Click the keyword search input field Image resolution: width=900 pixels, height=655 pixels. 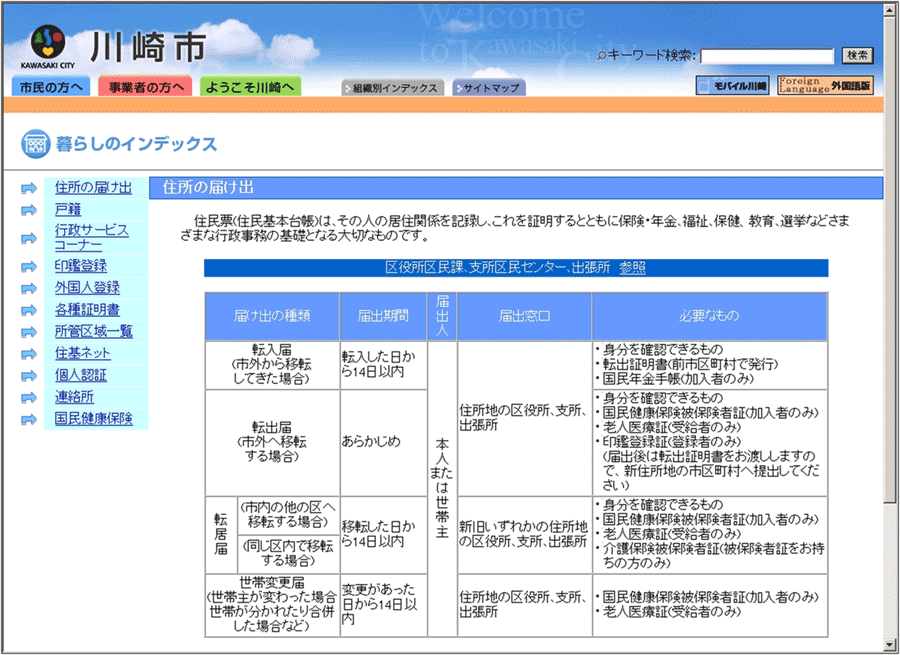(x=766, y=56)
